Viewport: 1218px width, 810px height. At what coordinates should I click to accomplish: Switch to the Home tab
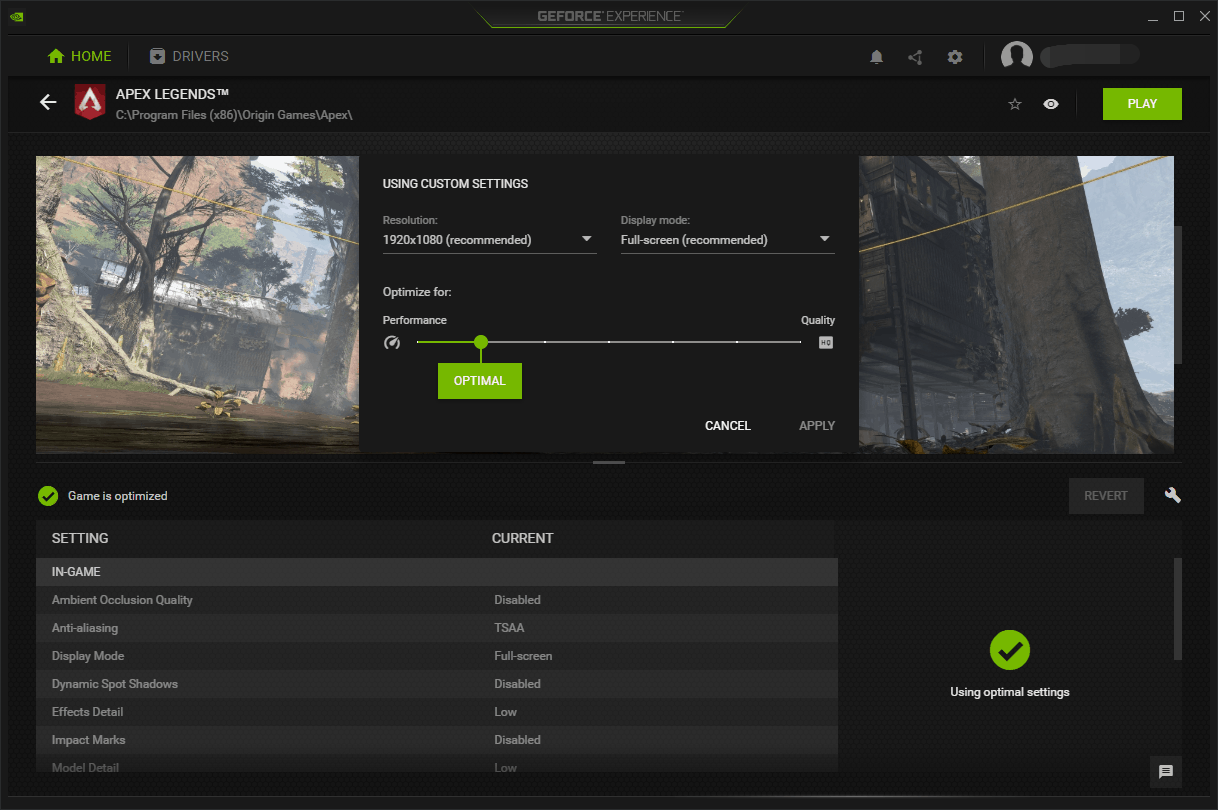tap(79, 56)
